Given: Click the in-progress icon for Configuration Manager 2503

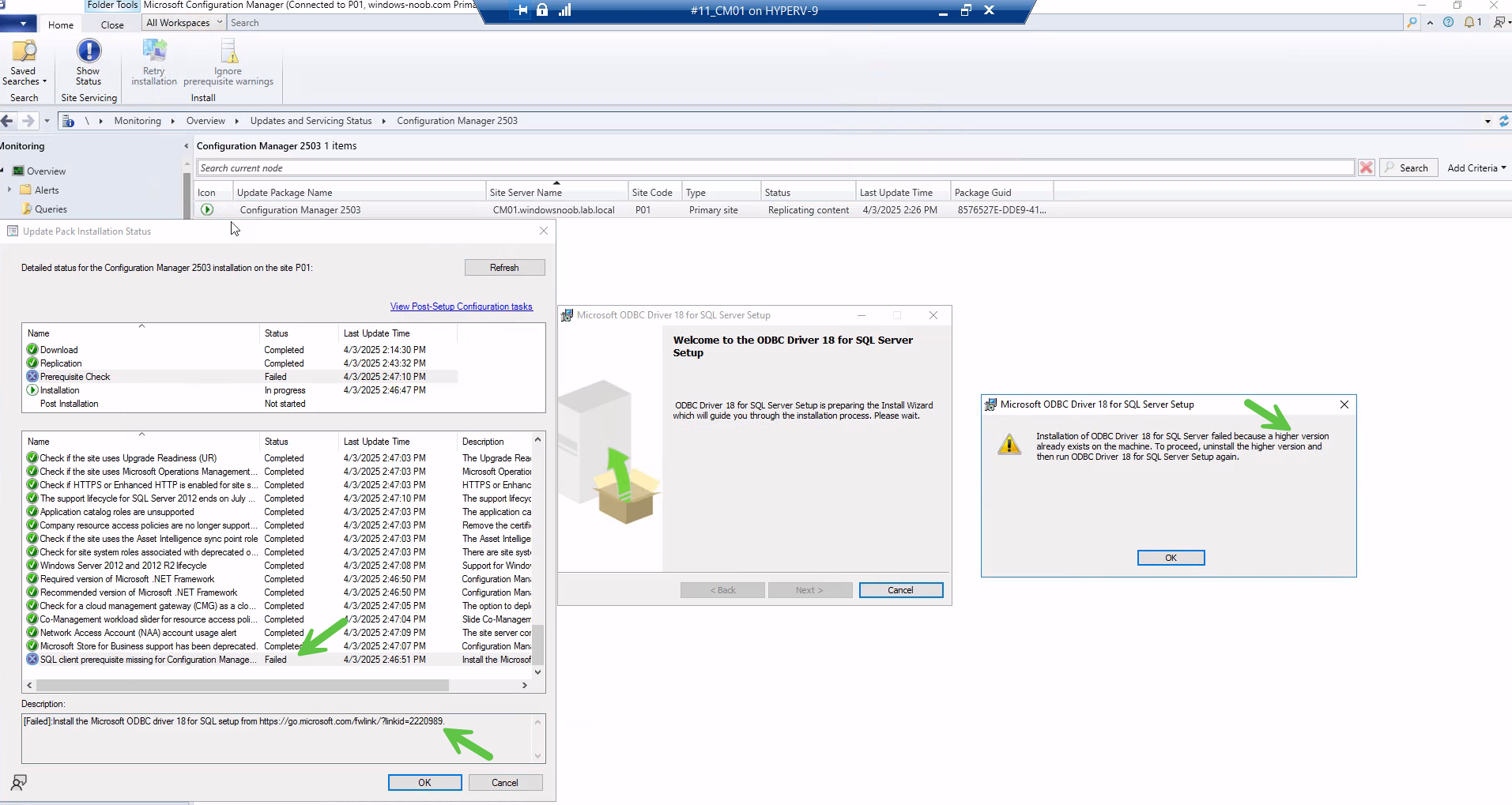Looking at the screenshot, I should (x=207, y=210).
